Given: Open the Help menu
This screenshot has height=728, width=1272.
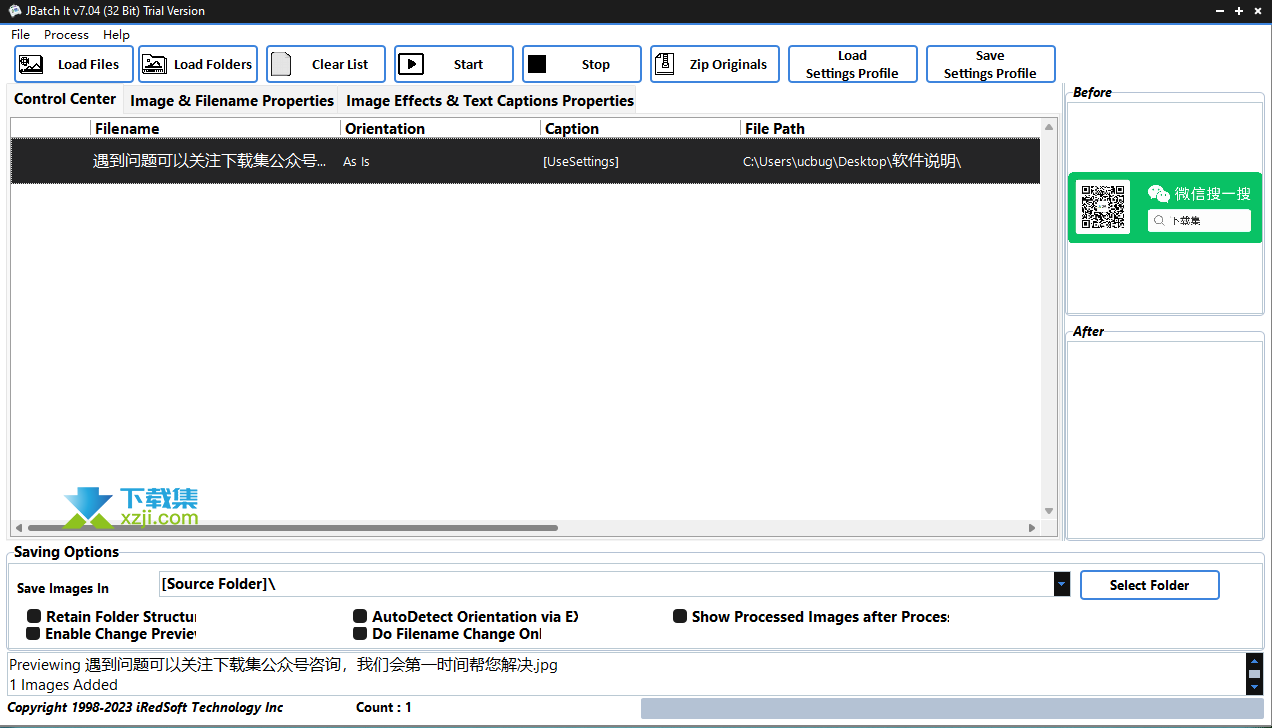Looking at the screenshot, I should (116, 34).
